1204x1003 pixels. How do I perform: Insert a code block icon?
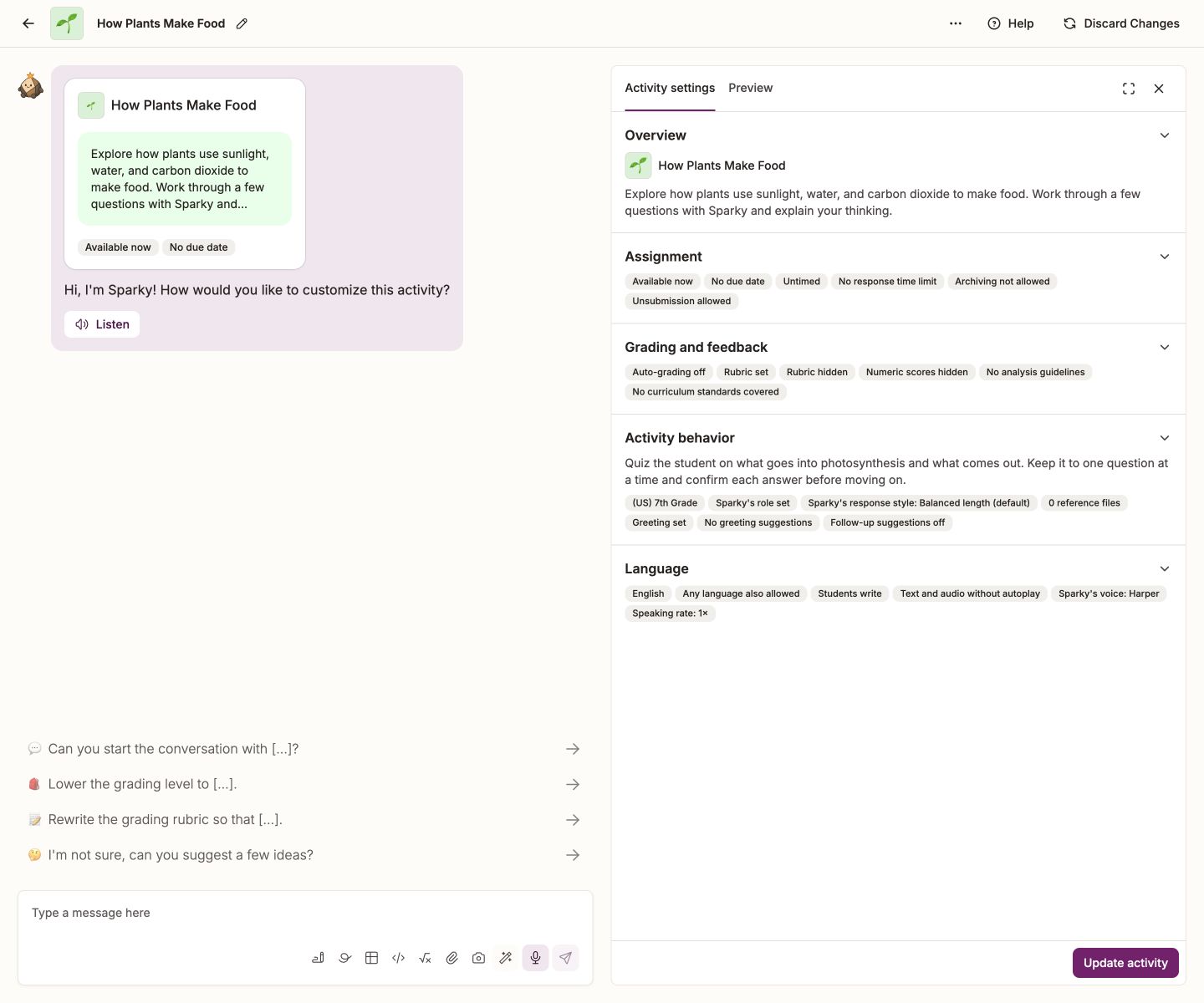click(398, 958)
